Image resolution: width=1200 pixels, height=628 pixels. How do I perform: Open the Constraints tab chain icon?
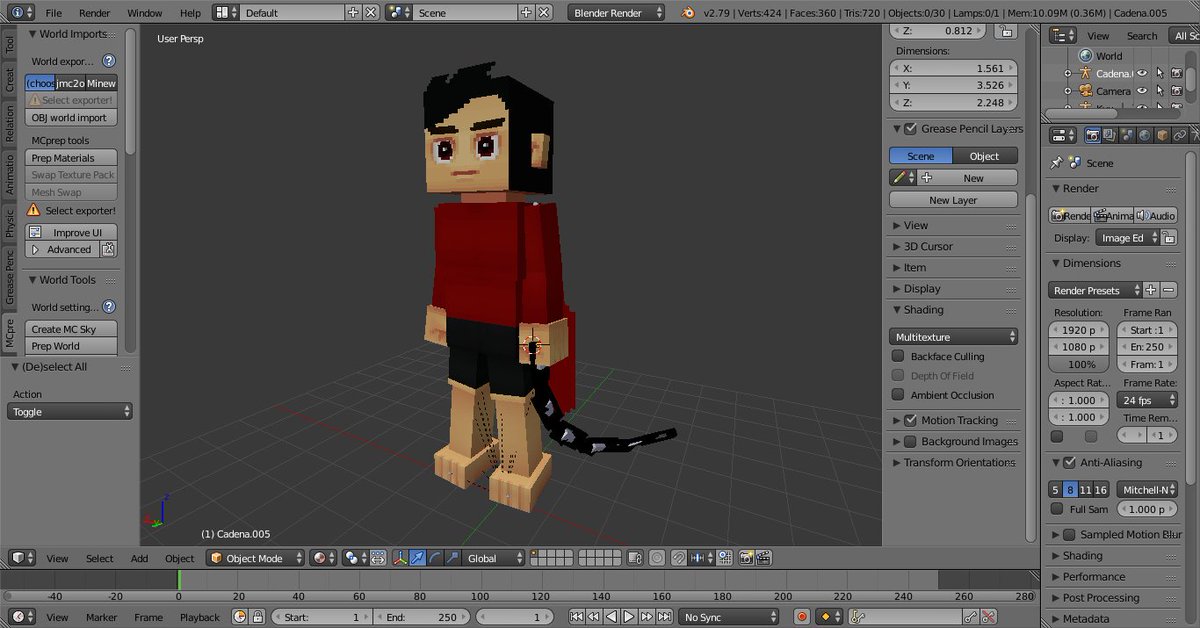click(1179, 135)
